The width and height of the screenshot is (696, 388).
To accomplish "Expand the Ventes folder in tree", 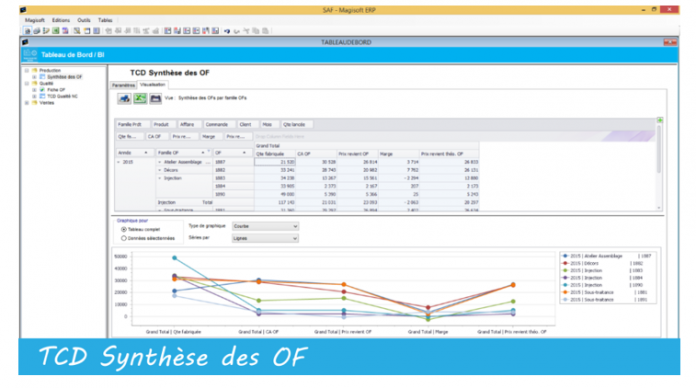I will click(27, 103).
